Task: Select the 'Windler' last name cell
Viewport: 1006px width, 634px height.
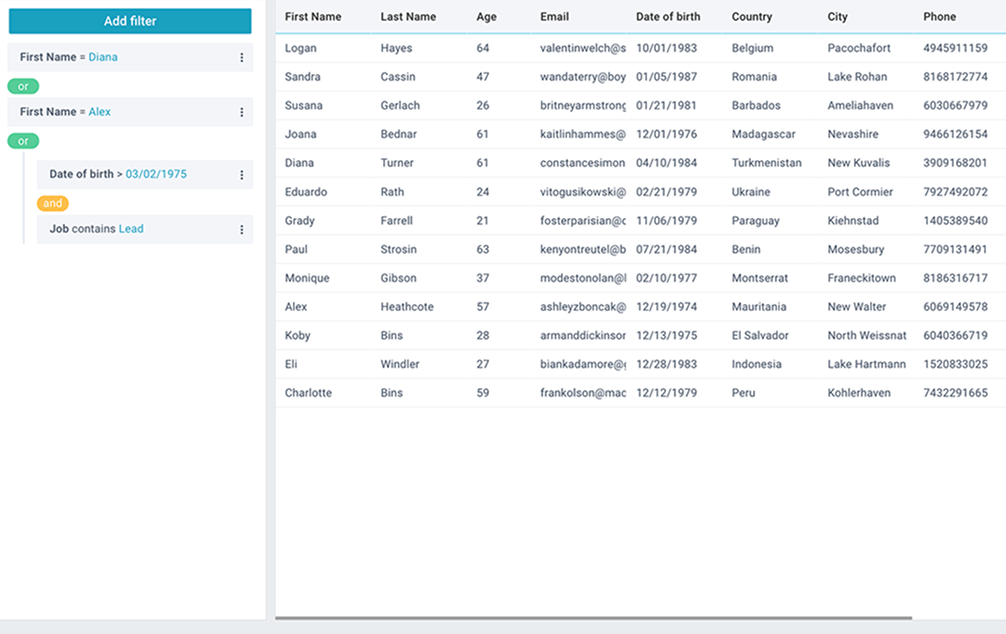Action: click(400, 364)
